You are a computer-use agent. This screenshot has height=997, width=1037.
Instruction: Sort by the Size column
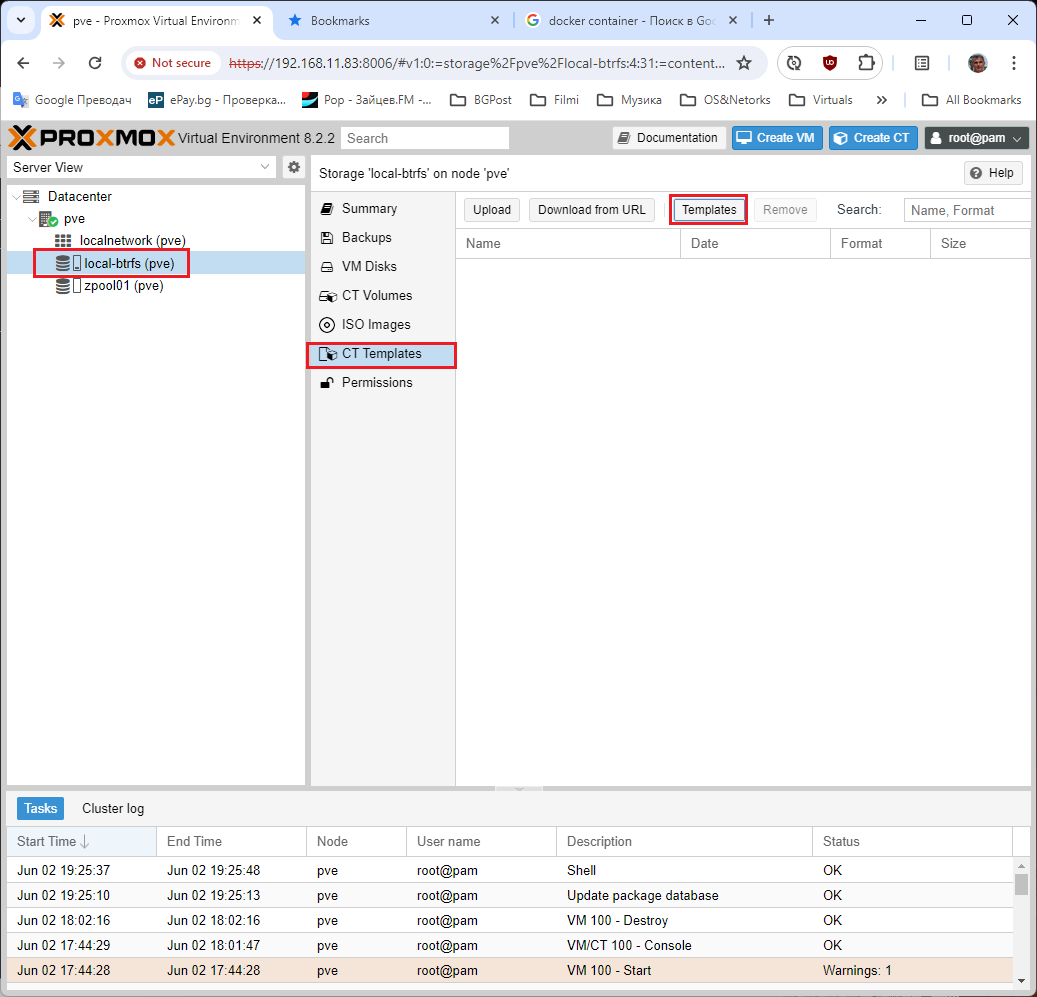point(980,243)
